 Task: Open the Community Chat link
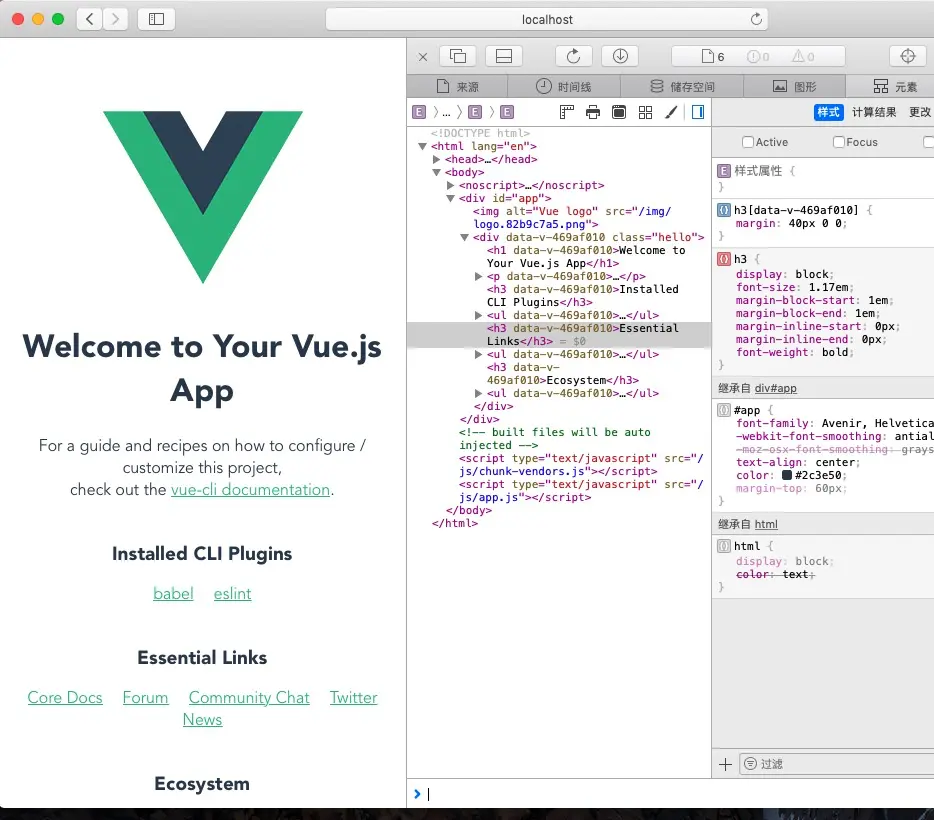tap(249, 697)
